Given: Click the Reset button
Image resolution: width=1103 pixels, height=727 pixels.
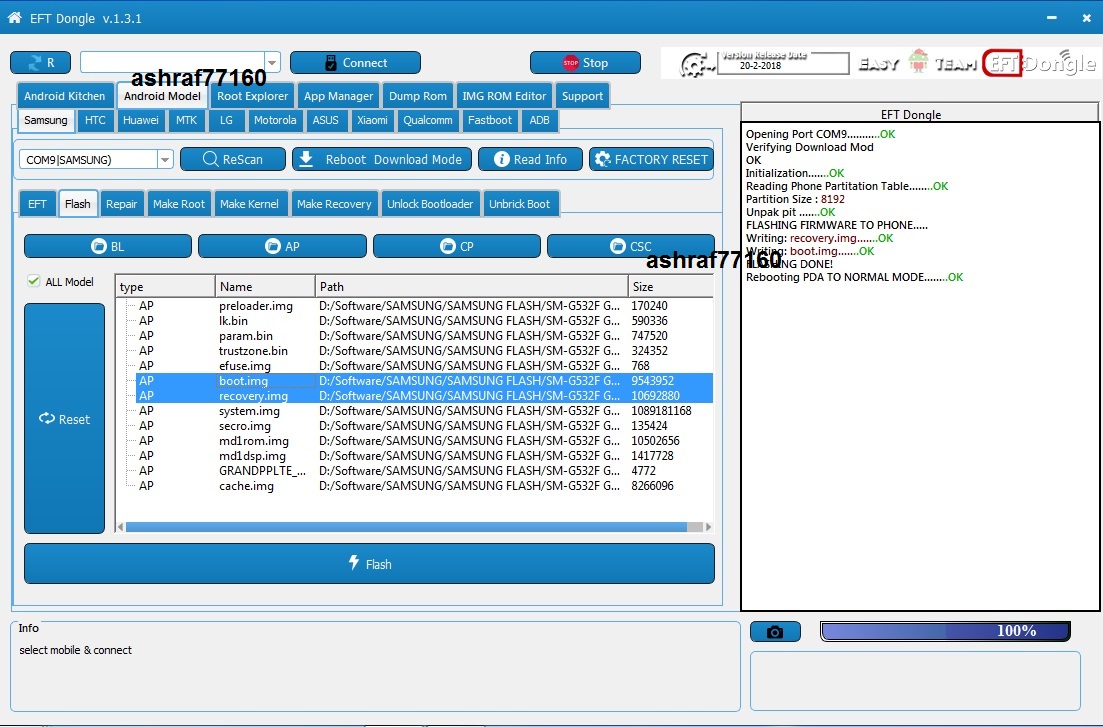Looking at the screenshot, I should click(x=64, y=419).
